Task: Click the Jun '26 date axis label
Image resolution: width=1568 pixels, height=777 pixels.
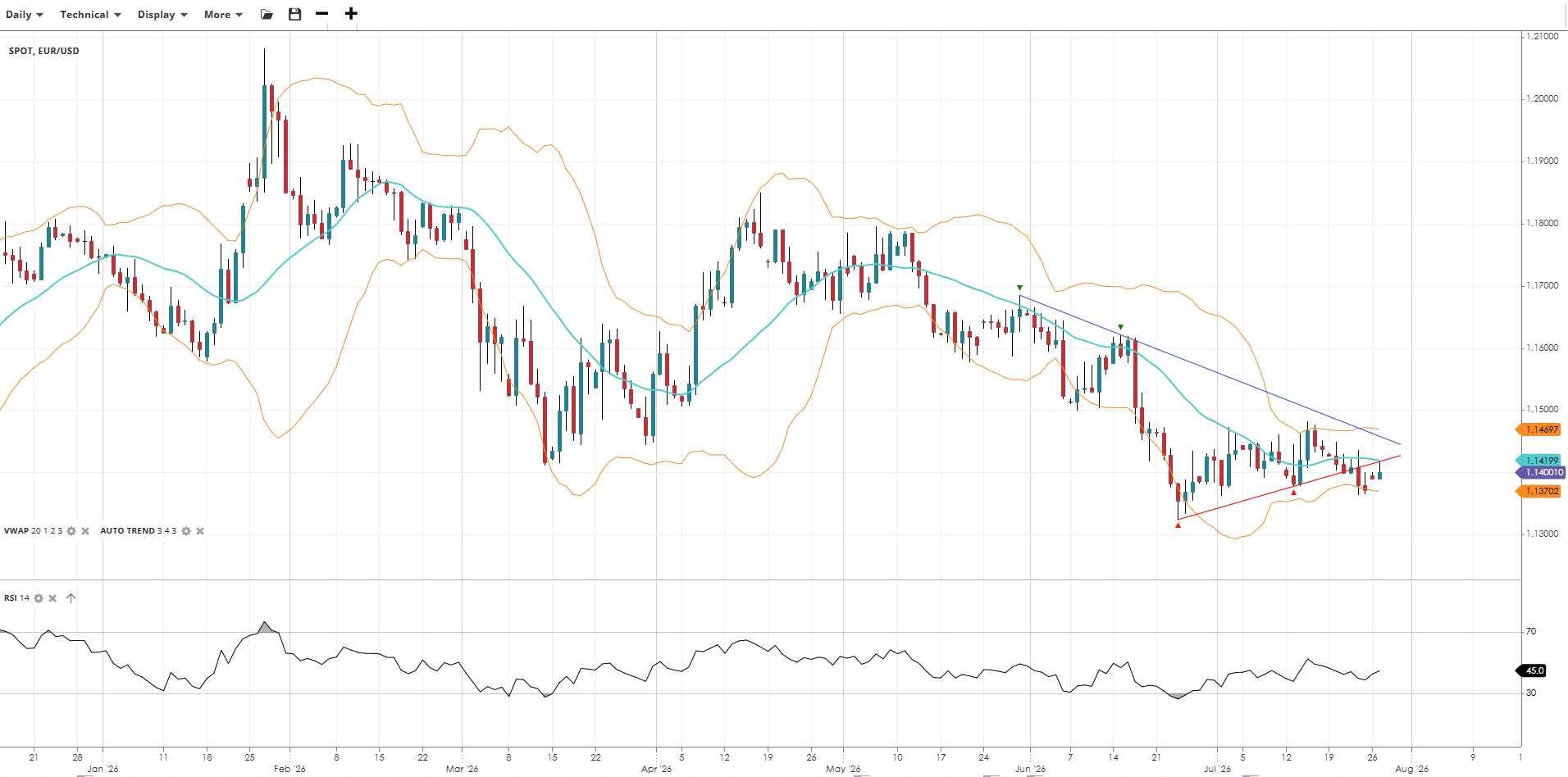Action: coord(1030,769)
